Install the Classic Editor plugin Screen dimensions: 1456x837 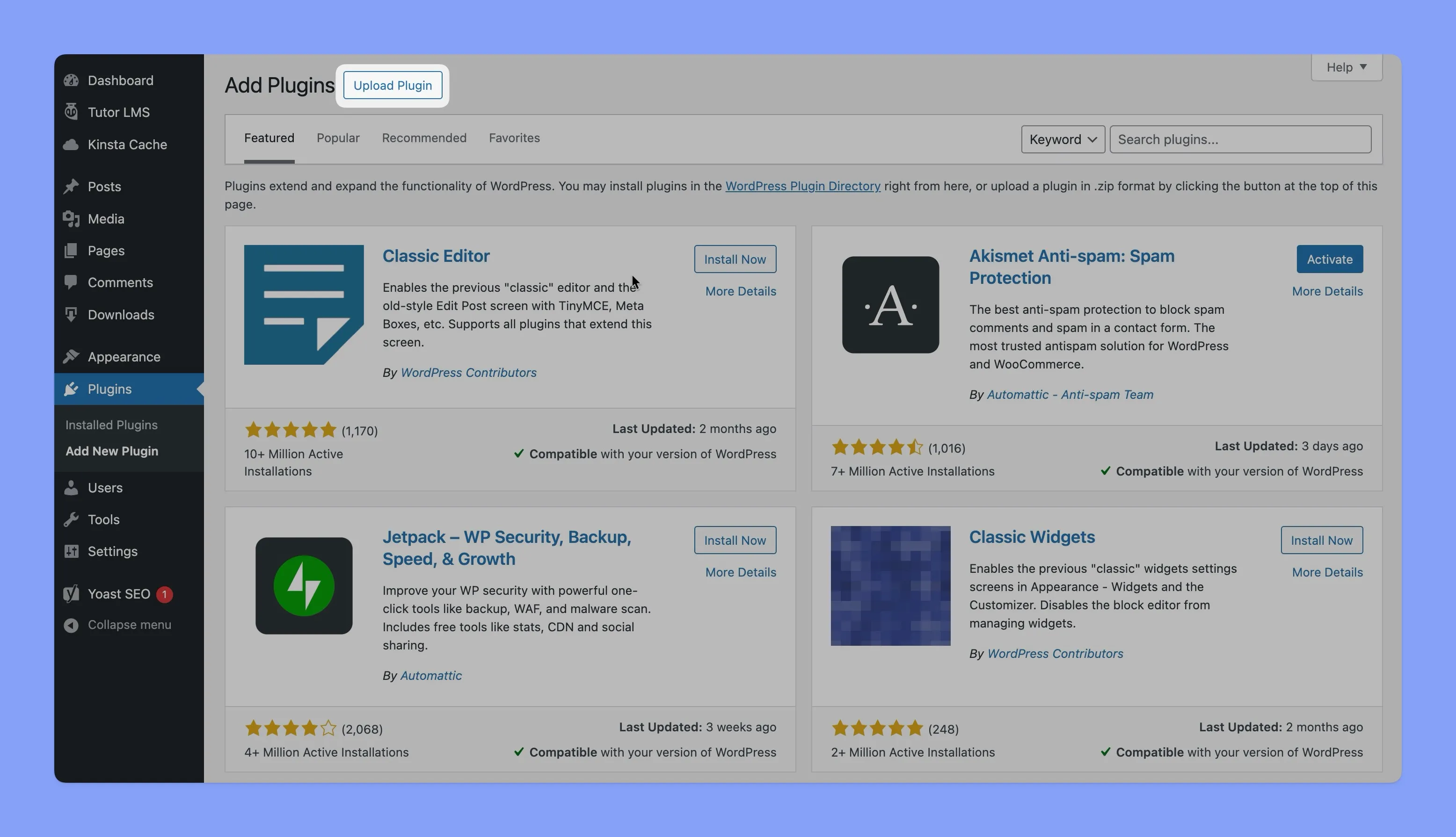735,259
